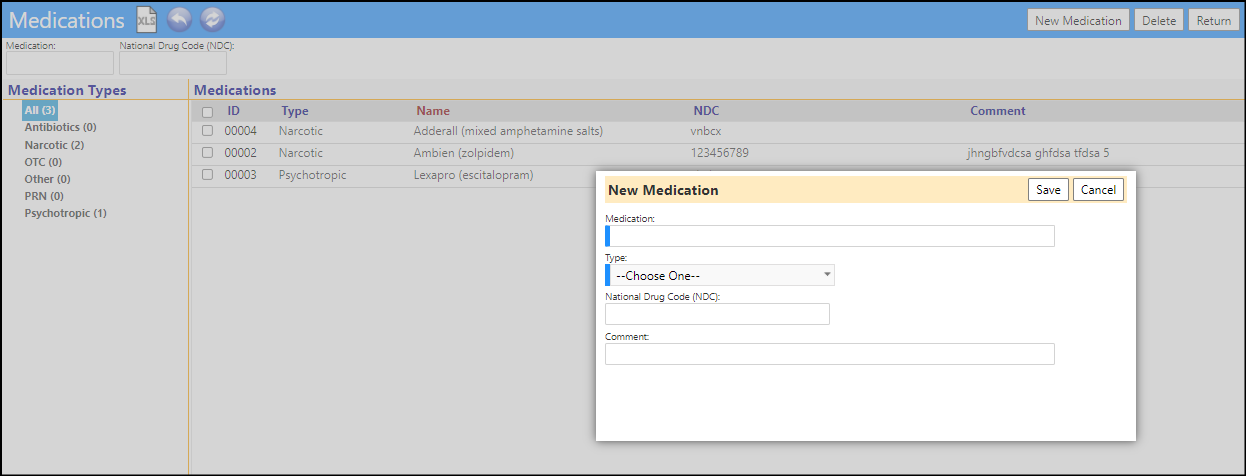Save the new medication
The image size is (1246, 476).
click(x=1049, y=190)
